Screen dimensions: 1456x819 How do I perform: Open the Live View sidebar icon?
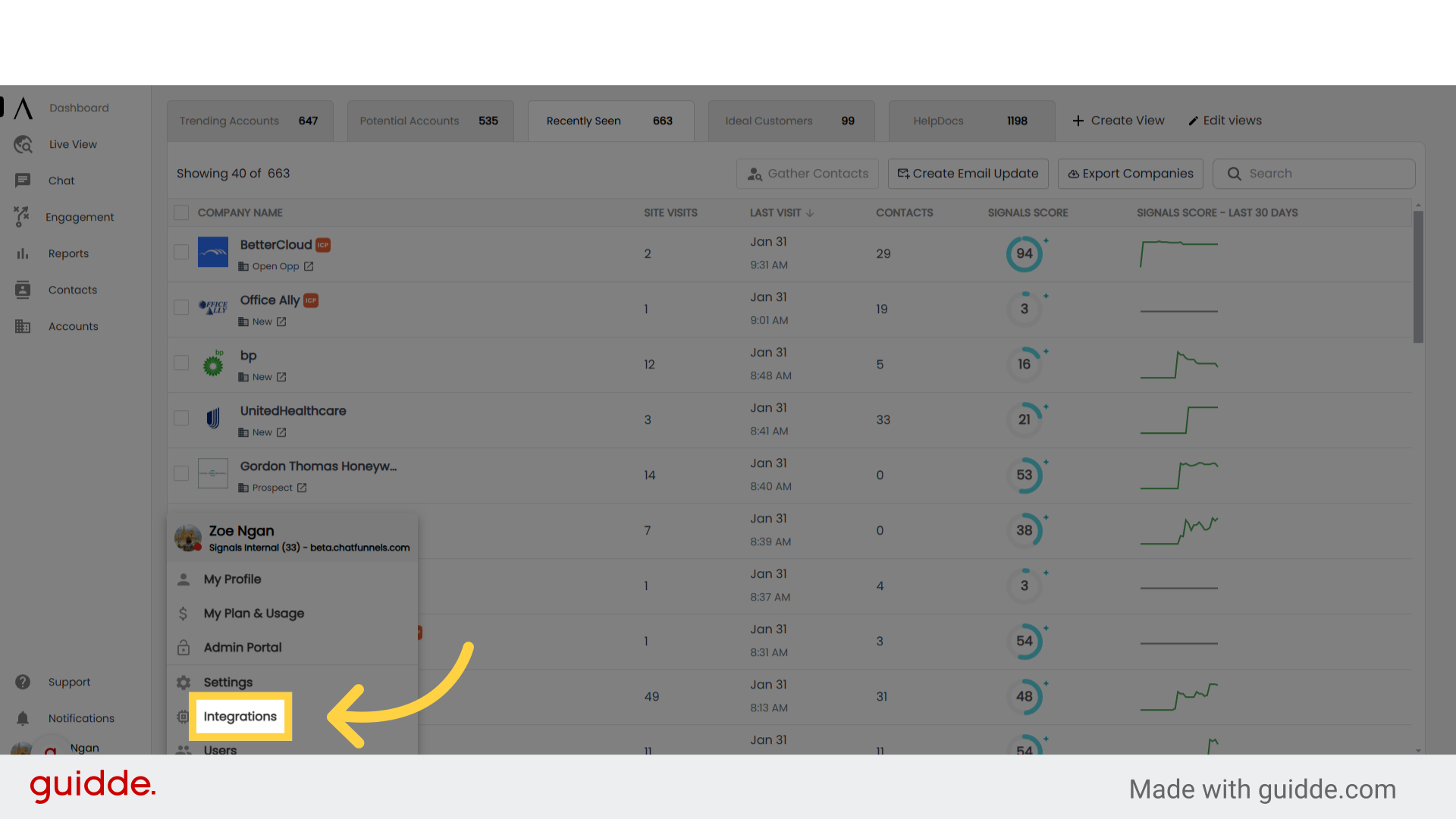pos(23,144)
